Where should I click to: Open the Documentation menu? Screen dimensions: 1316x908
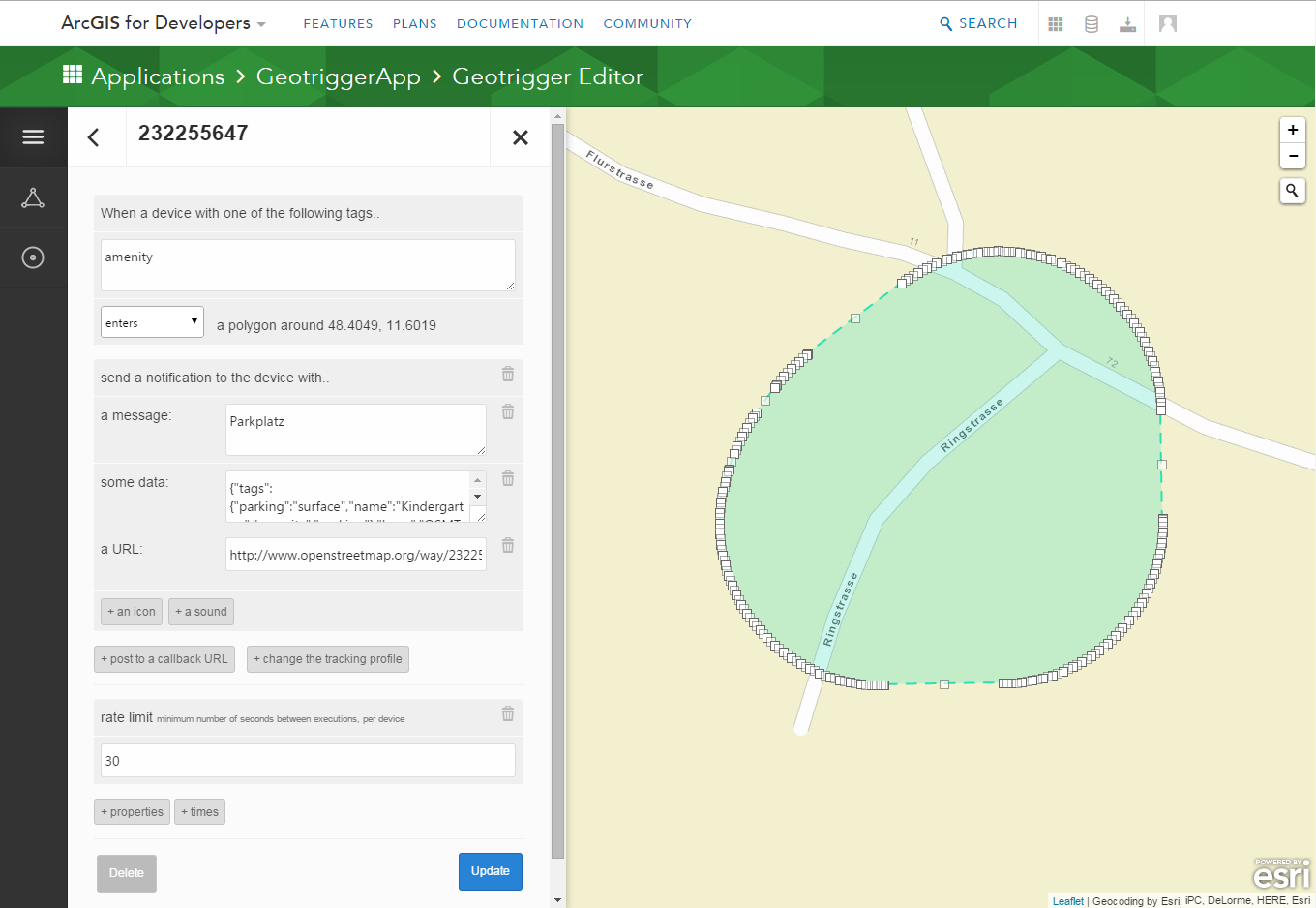pos(520,23)
